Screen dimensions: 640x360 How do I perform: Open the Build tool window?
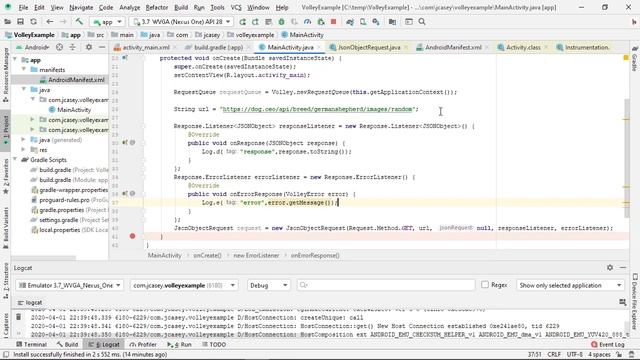pyautogui.click(x=67, y=344)
